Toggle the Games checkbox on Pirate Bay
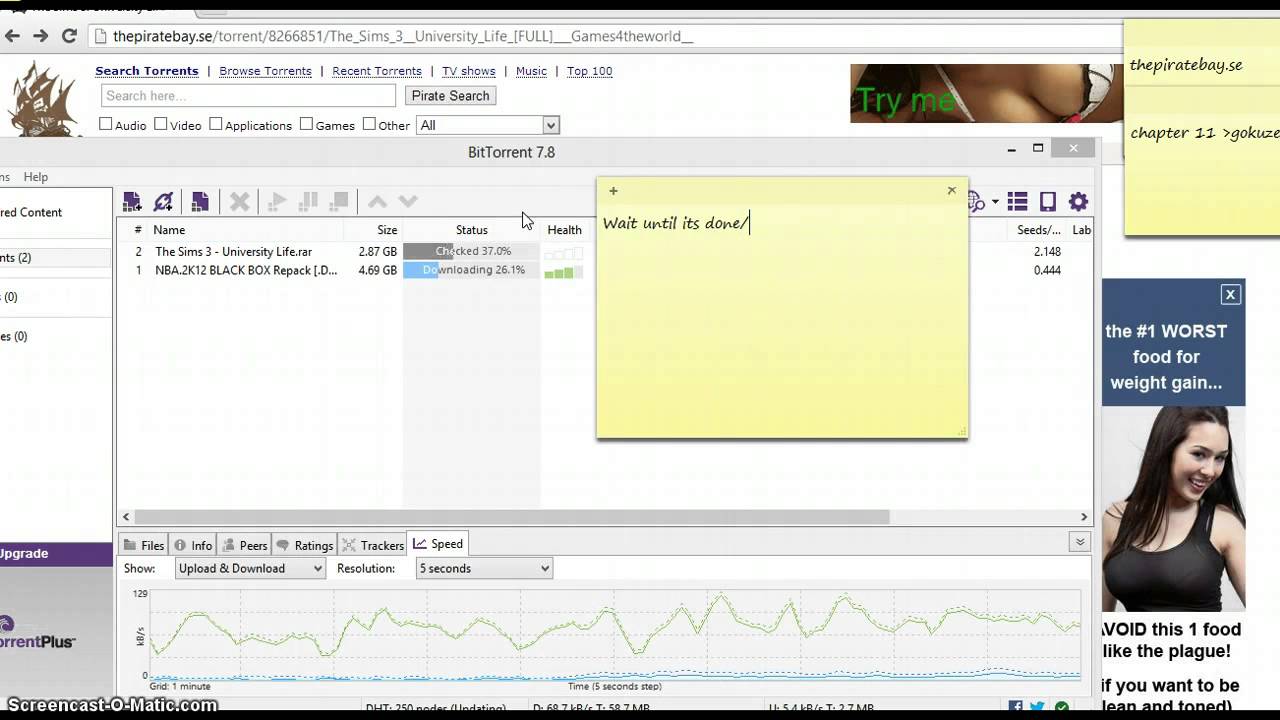This screenshot has height=720, width=1280. (x=306, y=124)
